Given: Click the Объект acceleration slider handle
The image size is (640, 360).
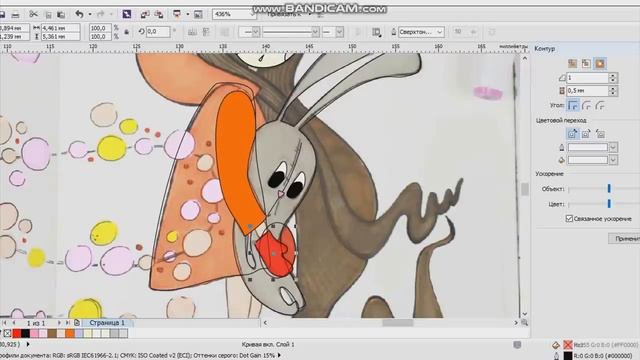Looking at the screenshot, I should pos(609,188).
